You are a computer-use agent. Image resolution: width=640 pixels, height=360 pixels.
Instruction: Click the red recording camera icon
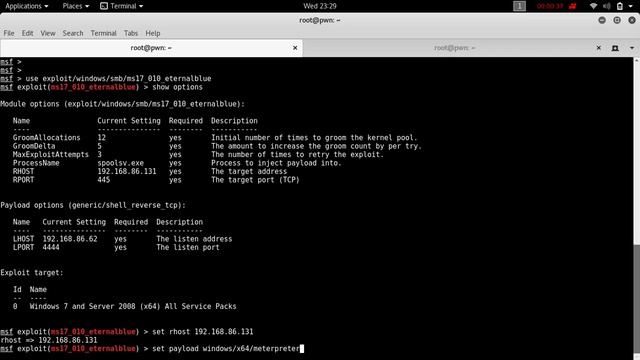(573, 6)
